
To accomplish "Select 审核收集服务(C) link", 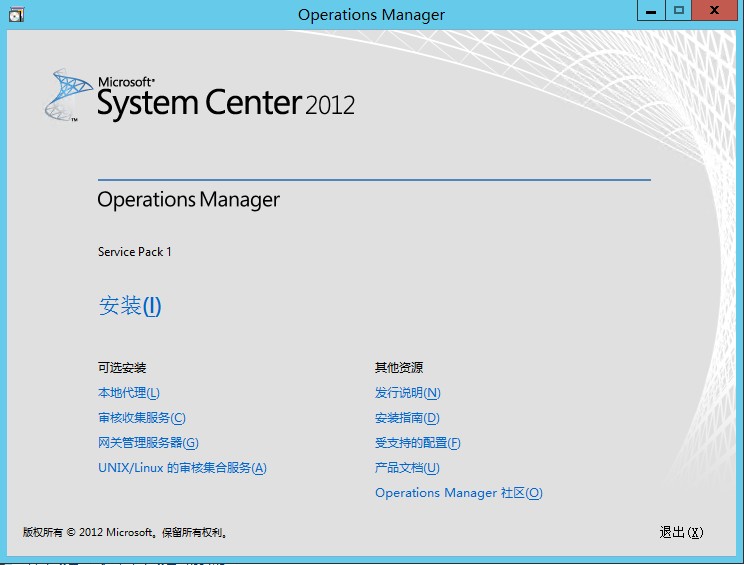I will pyautogui.click(x=141, y=418).
